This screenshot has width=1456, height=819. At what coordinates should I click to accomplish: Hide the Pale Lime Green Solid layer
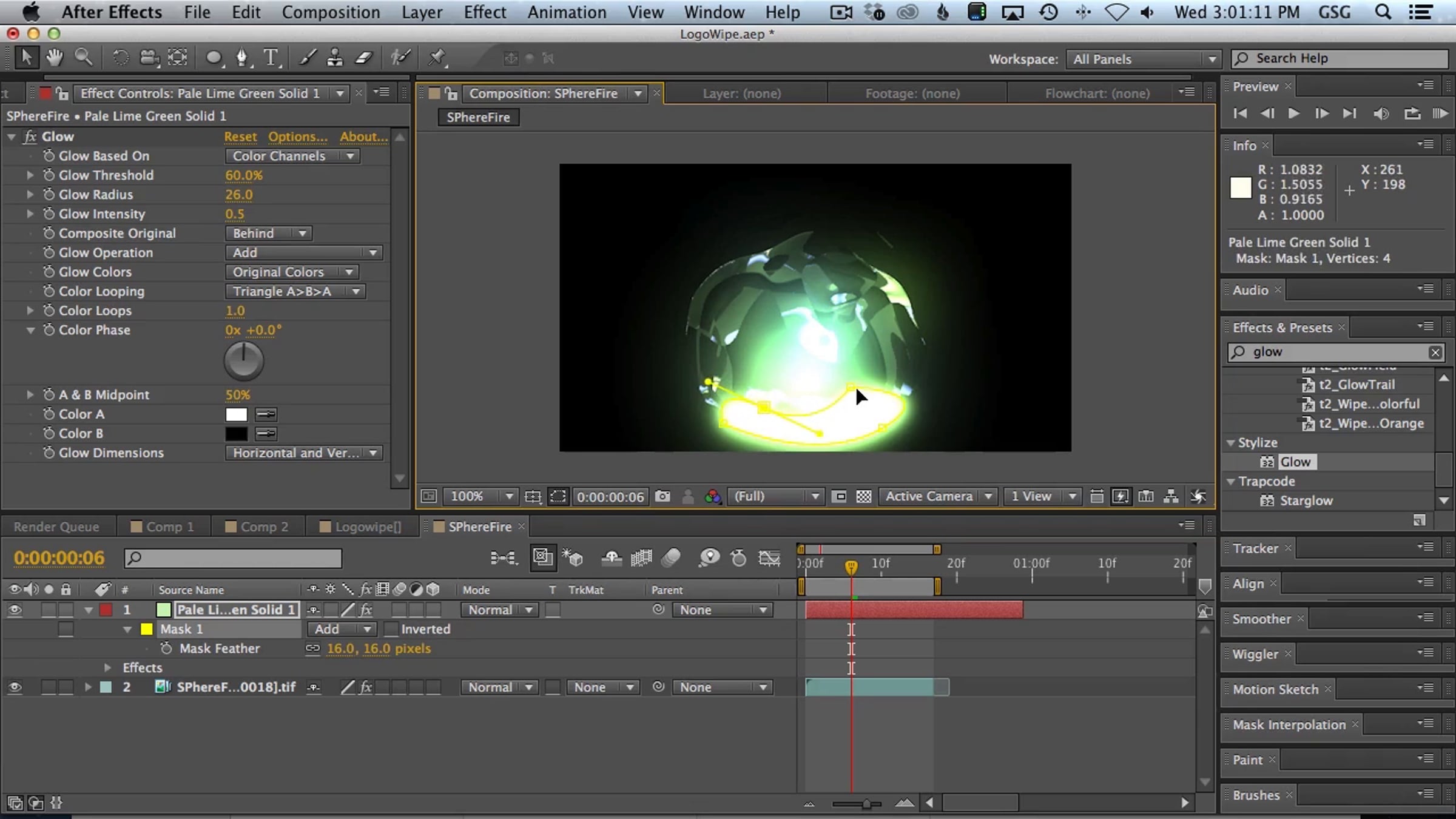15,610
